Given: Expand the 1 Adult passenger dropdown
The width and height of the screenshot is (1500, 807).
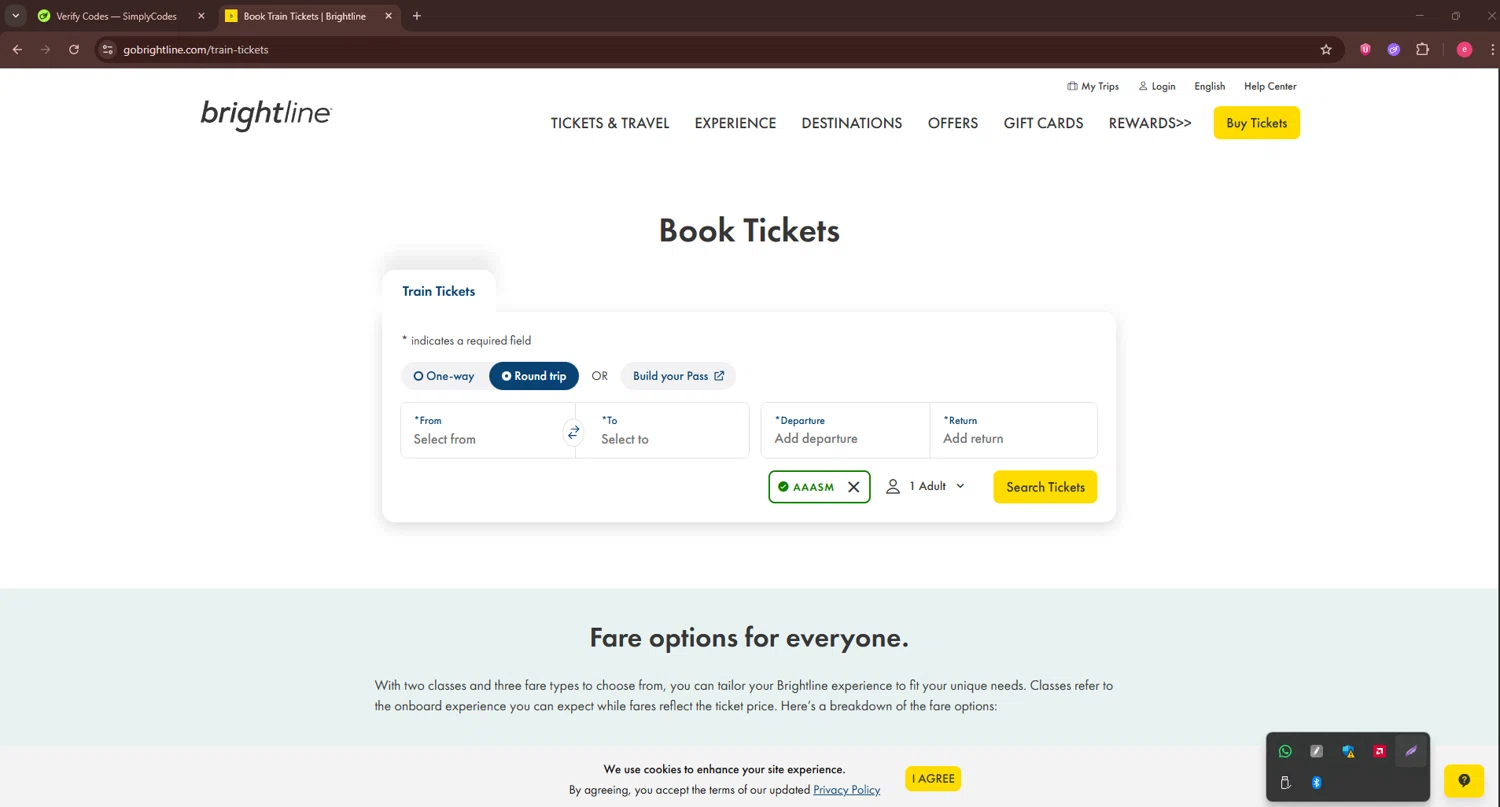Looking at the screenshot, I should 926,486.
